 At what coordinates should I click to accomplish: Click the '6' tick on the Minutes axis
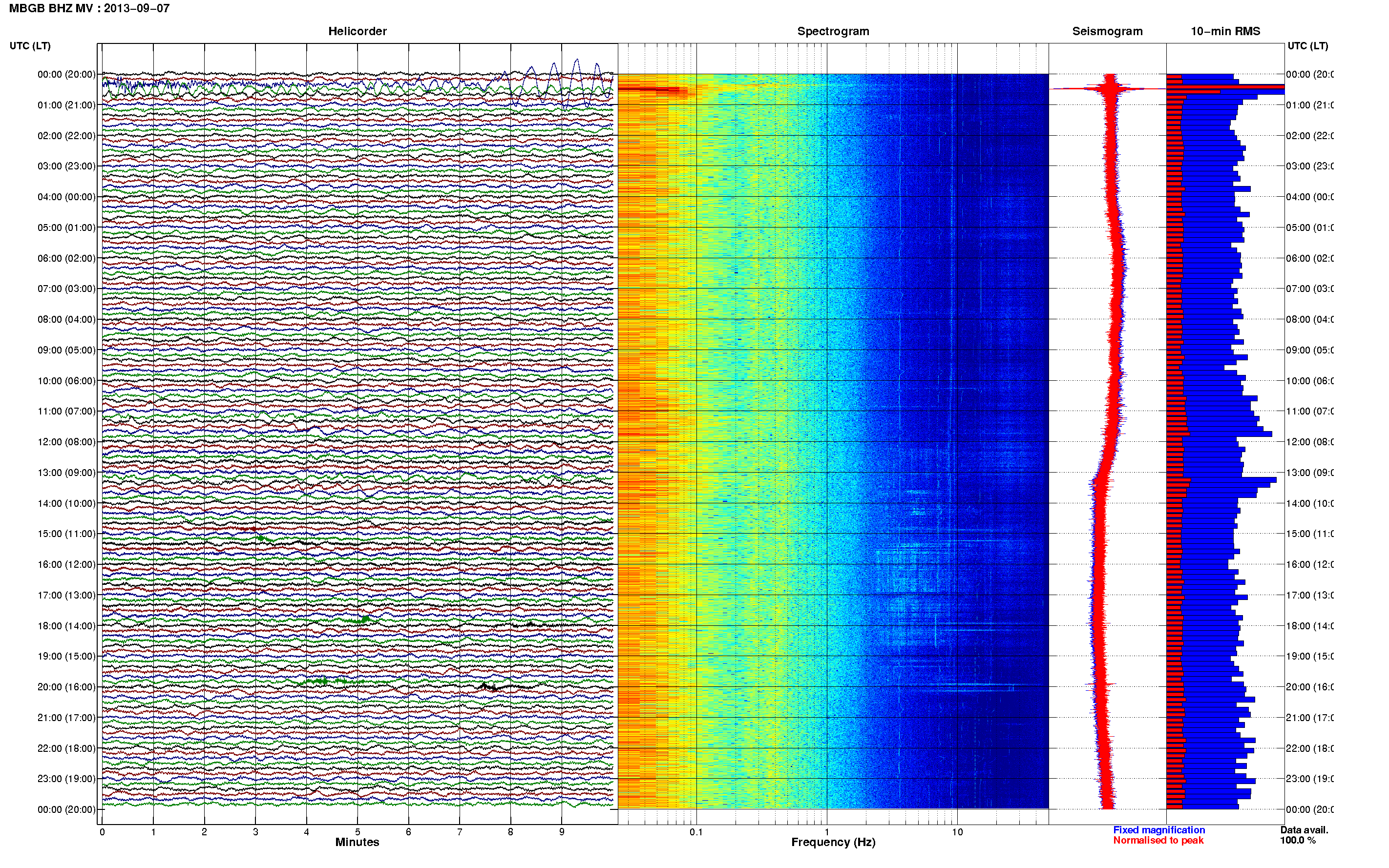click(408, 832)
